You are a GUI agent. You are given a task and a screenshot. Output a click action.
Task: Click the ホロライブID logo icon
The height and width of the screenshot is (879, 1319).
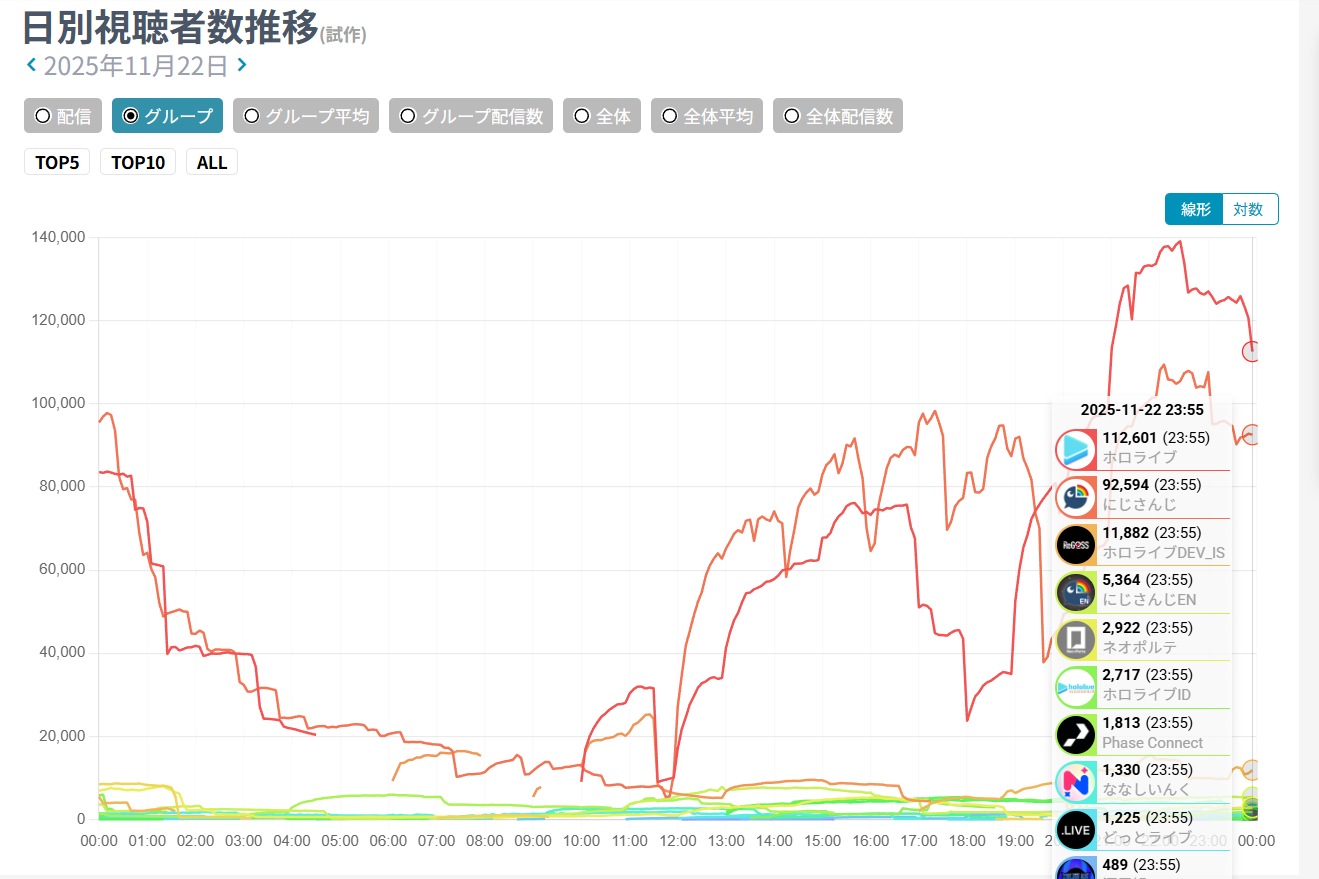pyautogui.click(x=1076, y=687)
